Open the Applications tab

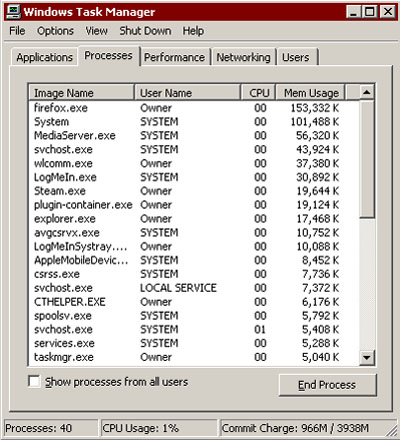(x=45, y=57)
